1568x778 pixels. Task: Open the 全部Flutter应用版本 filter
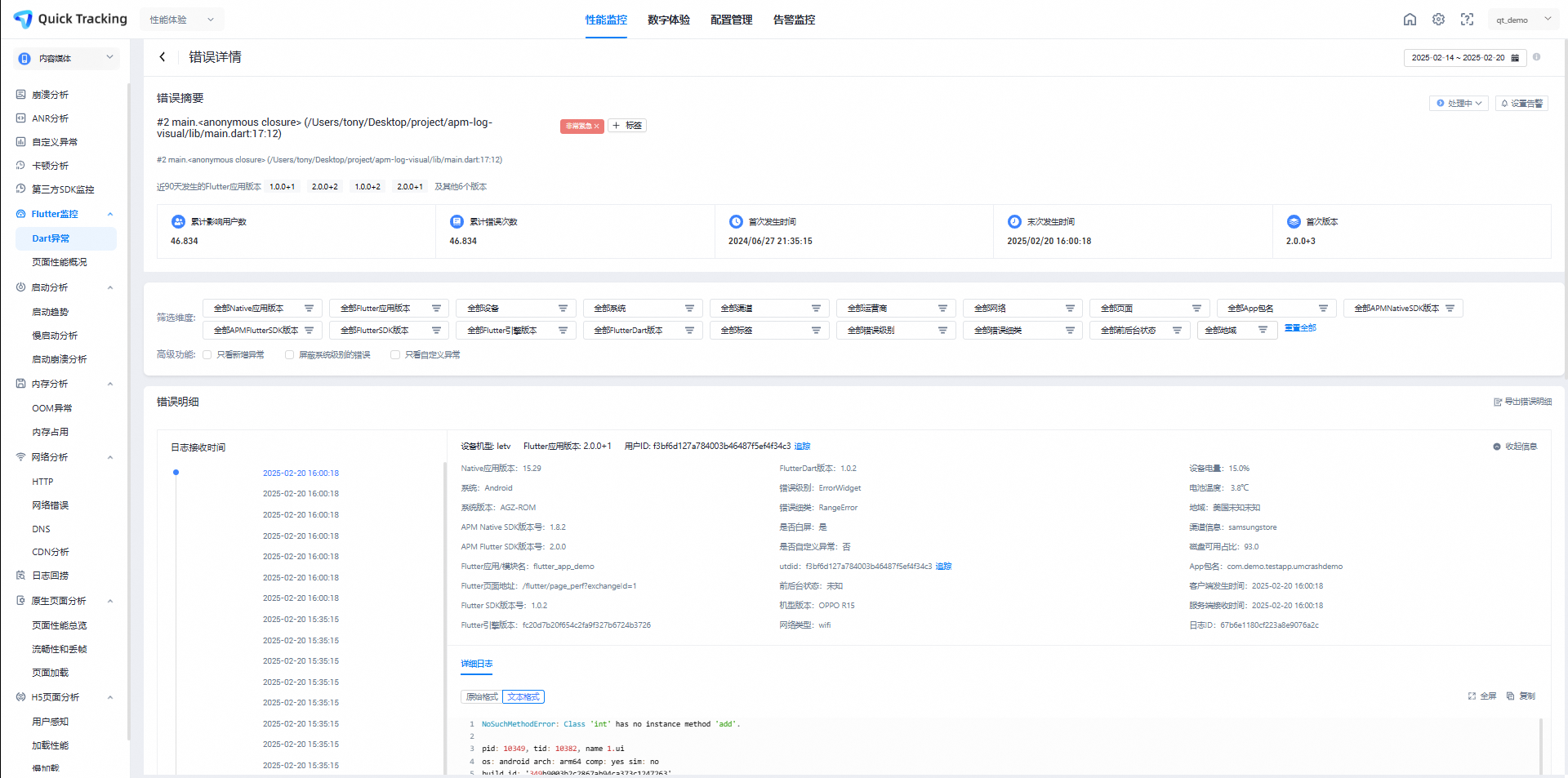(390, 309)
